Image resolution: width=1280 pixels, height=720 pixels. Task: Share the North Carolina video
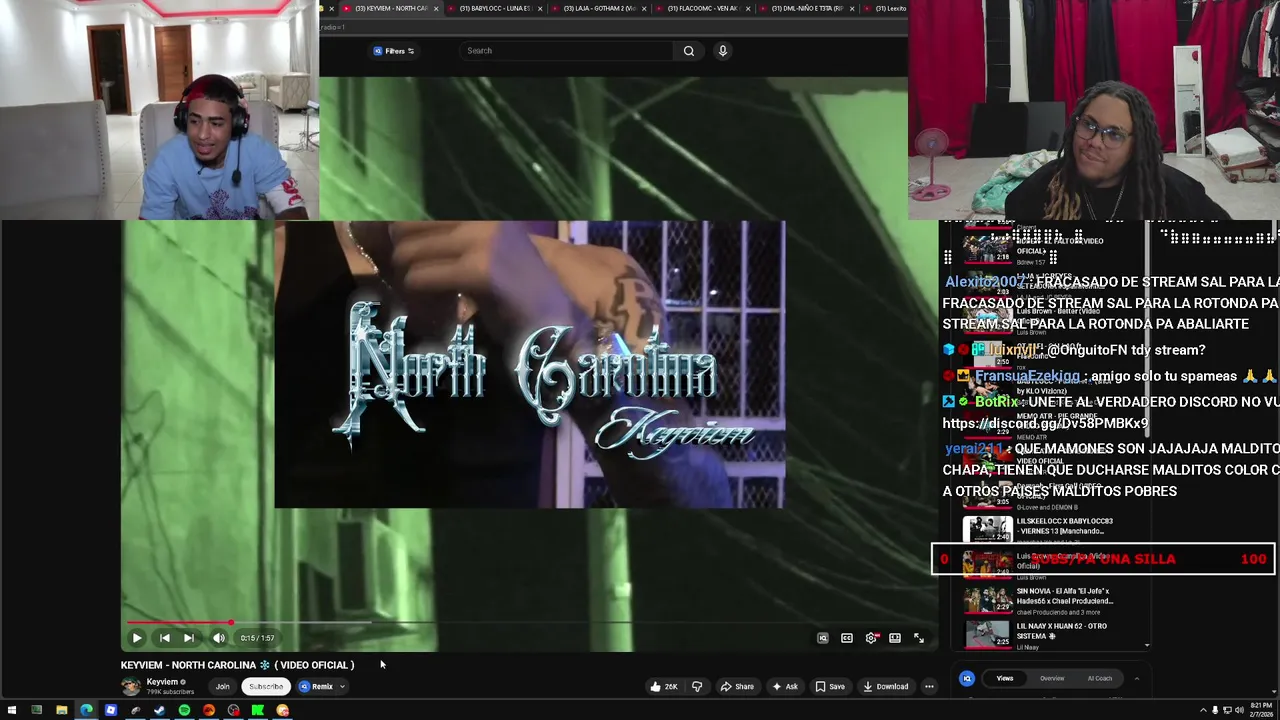pos(737,687)
